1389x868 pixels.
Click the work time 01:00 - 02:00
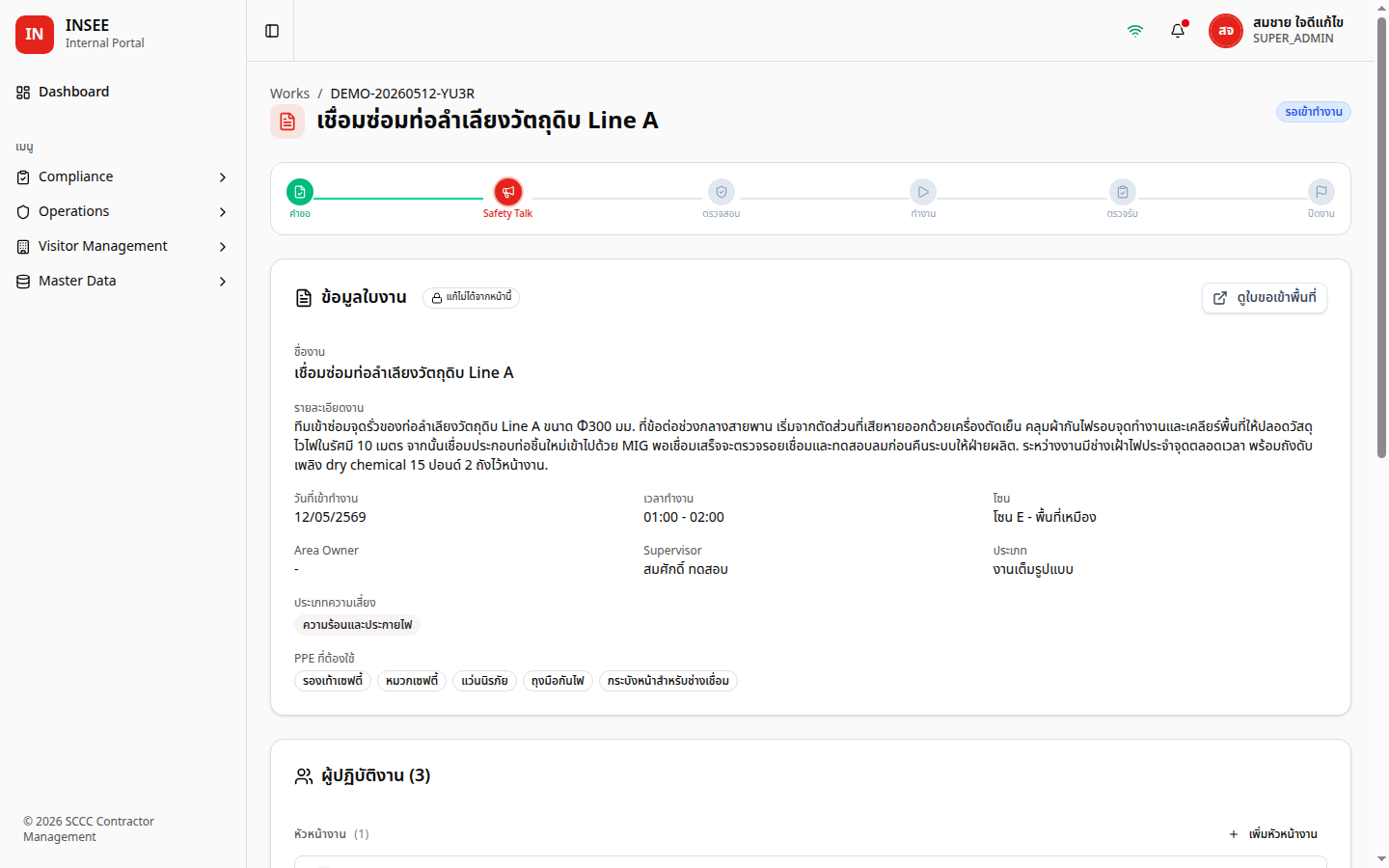(684, 517)
